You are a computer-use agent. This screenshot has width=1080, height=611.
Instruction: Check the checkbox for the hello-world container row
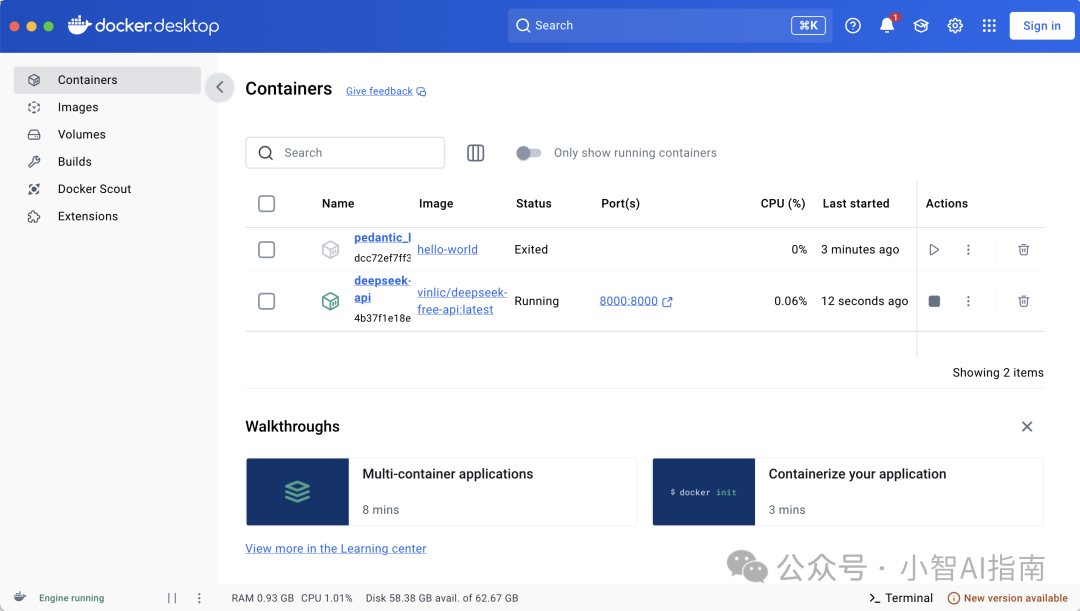point(266,249)
